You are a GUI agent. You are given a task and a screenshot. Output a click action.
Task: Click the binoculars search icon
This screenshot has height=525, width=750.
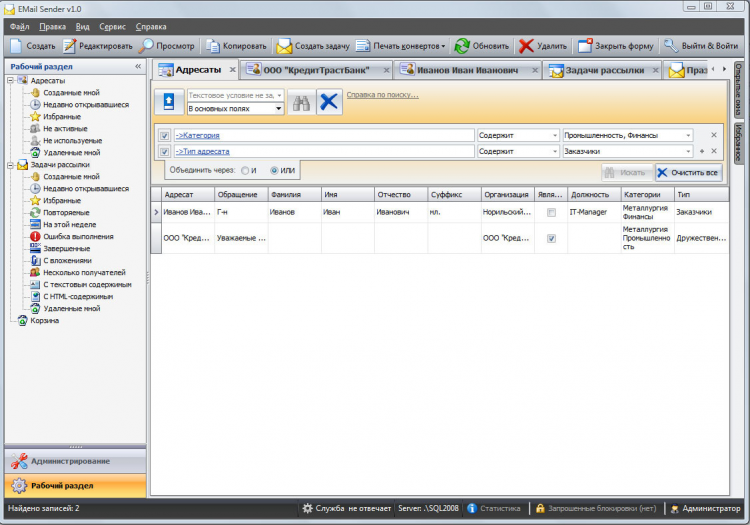coord(301,102)
